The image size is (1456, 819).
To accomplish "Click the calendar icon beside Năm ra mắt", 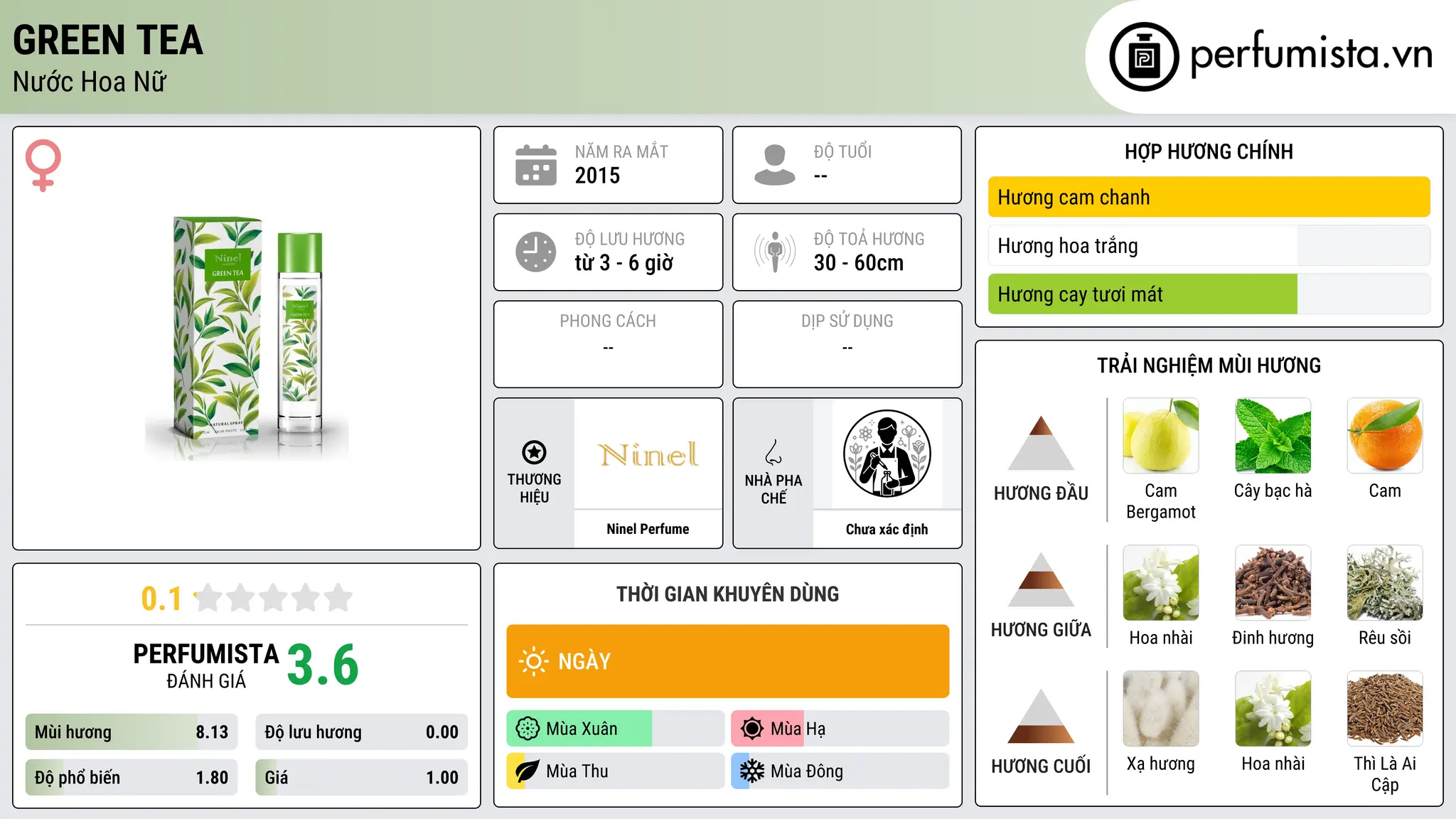I will coord(536,165).
